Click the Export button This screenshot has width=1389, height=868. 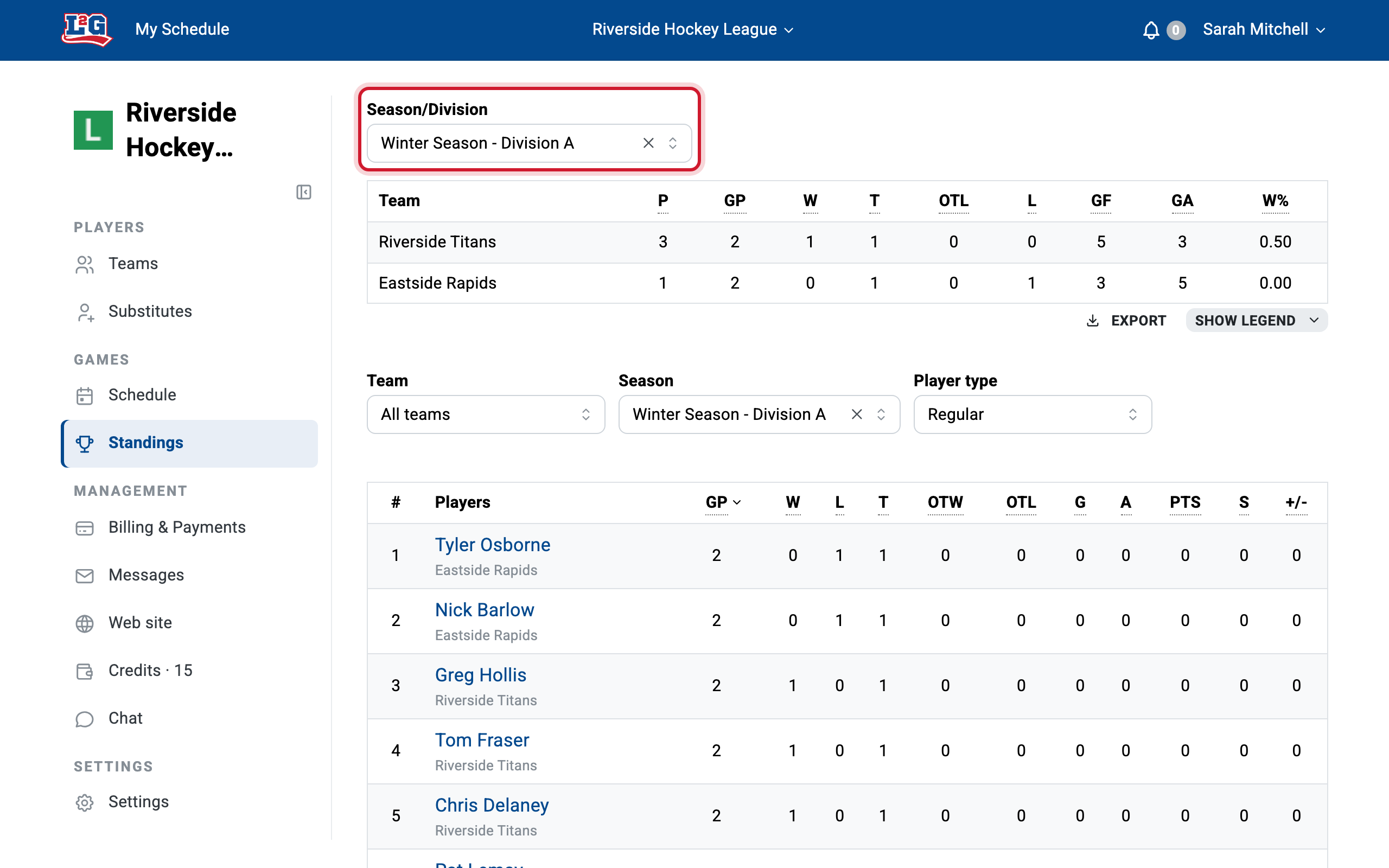click(1126, 320)
